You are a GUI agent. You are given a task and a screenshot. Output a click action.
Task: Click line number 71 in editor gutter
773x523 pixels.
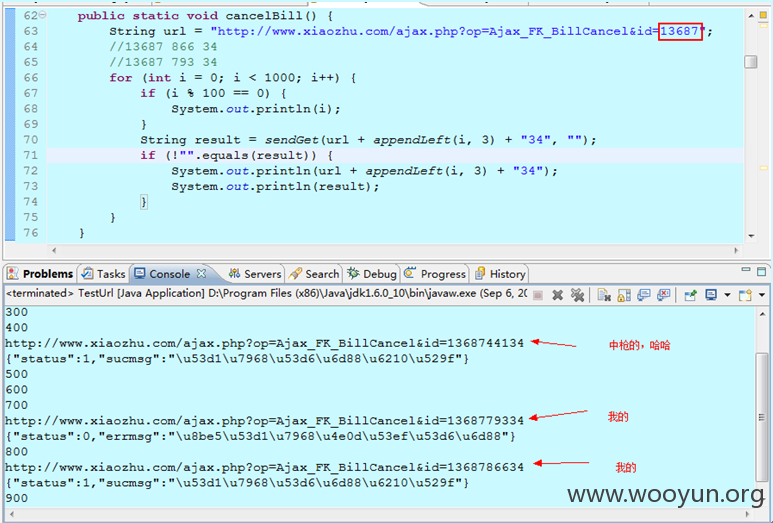[31, 155]
